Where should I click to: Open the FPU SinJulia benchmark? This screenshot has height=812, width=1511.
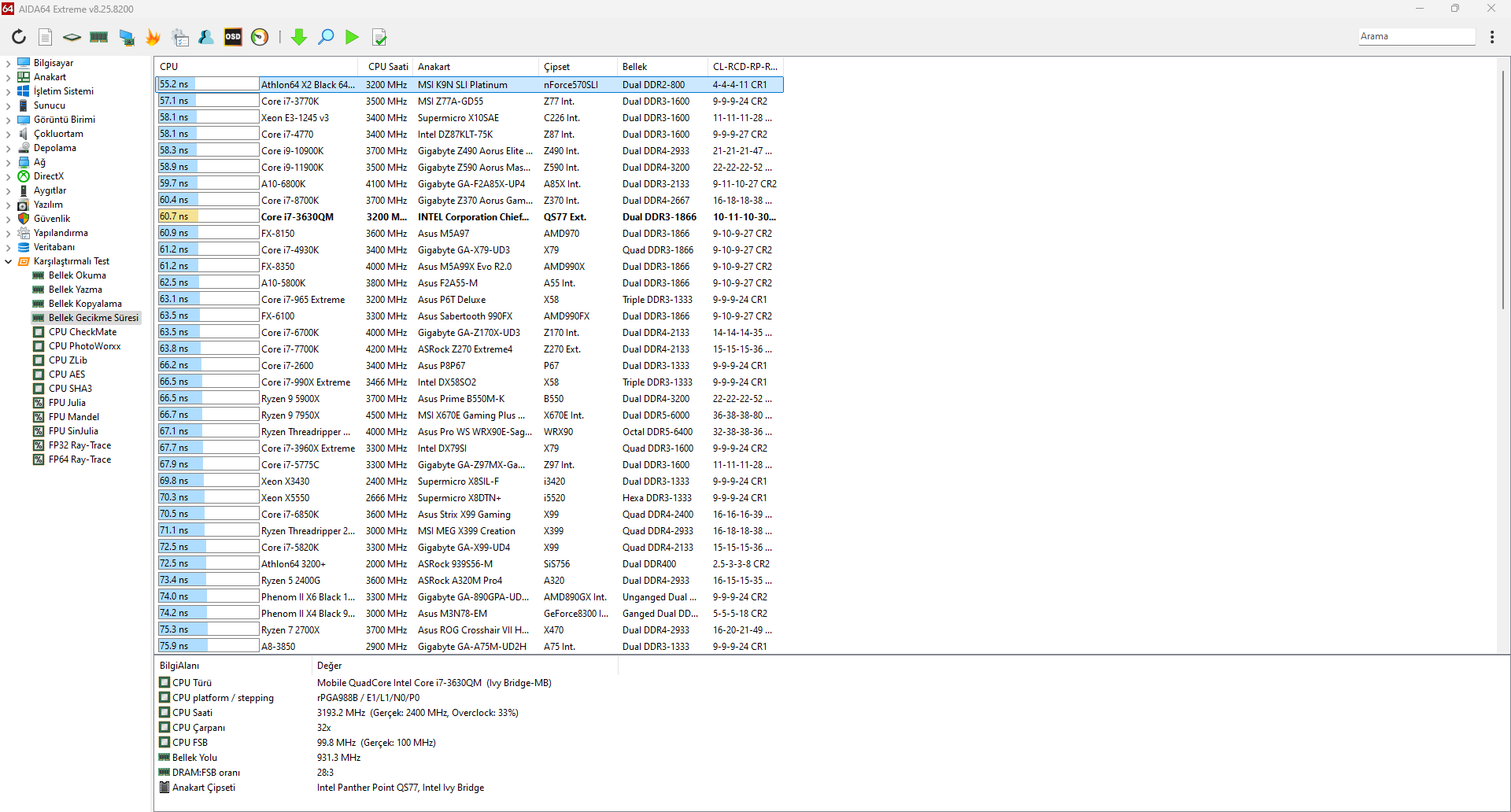point(73,431)
